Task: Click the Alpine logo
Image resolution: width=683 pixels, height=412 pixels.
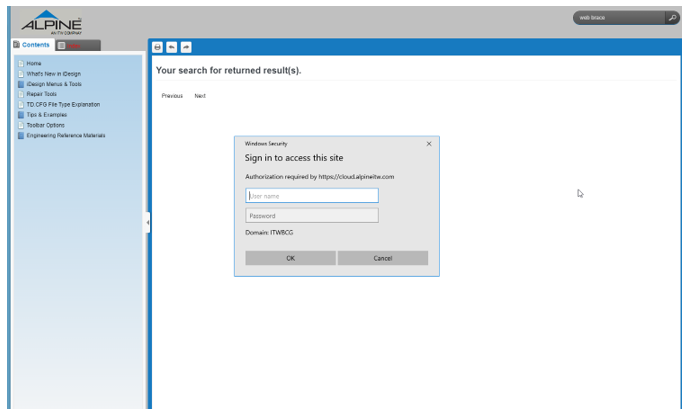Action: [45, 23]
